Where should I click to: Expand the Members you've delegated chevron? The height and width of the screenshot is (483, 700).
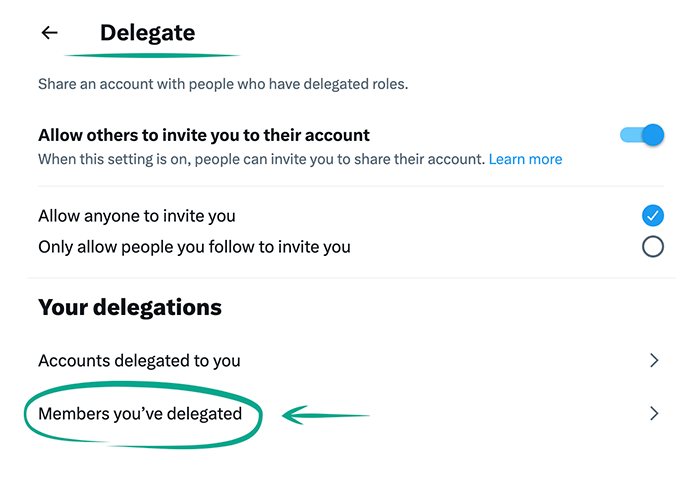click(654, 413)
